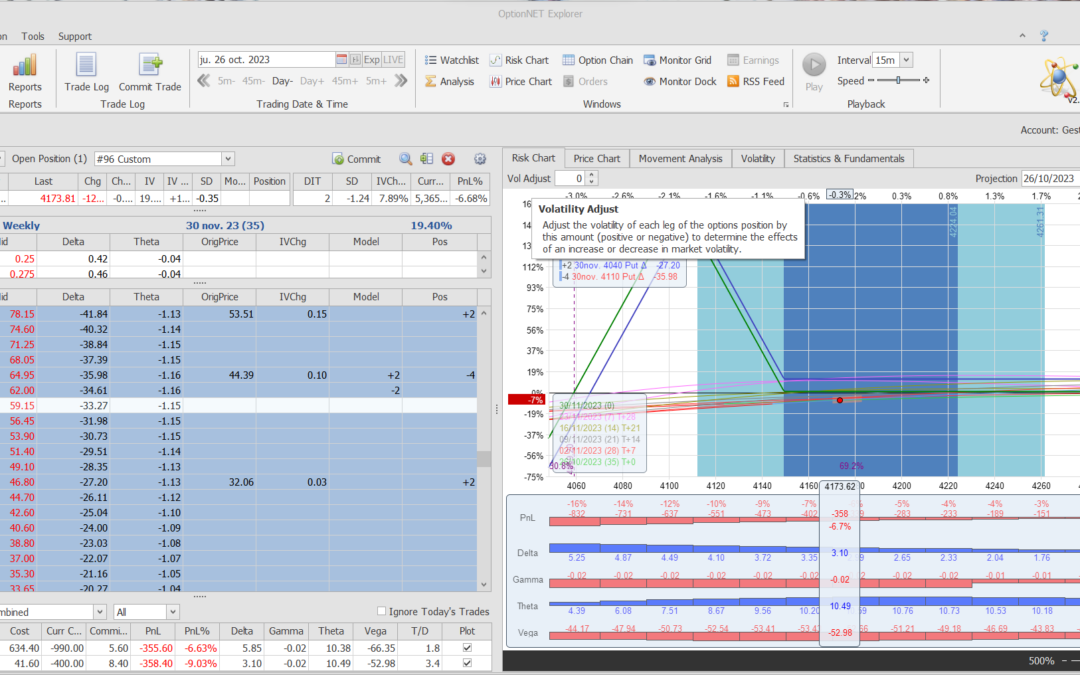Viewport: 1080px width, 675px height.
Task: Open the All filter dropdown
Action: tap(172, 612)
